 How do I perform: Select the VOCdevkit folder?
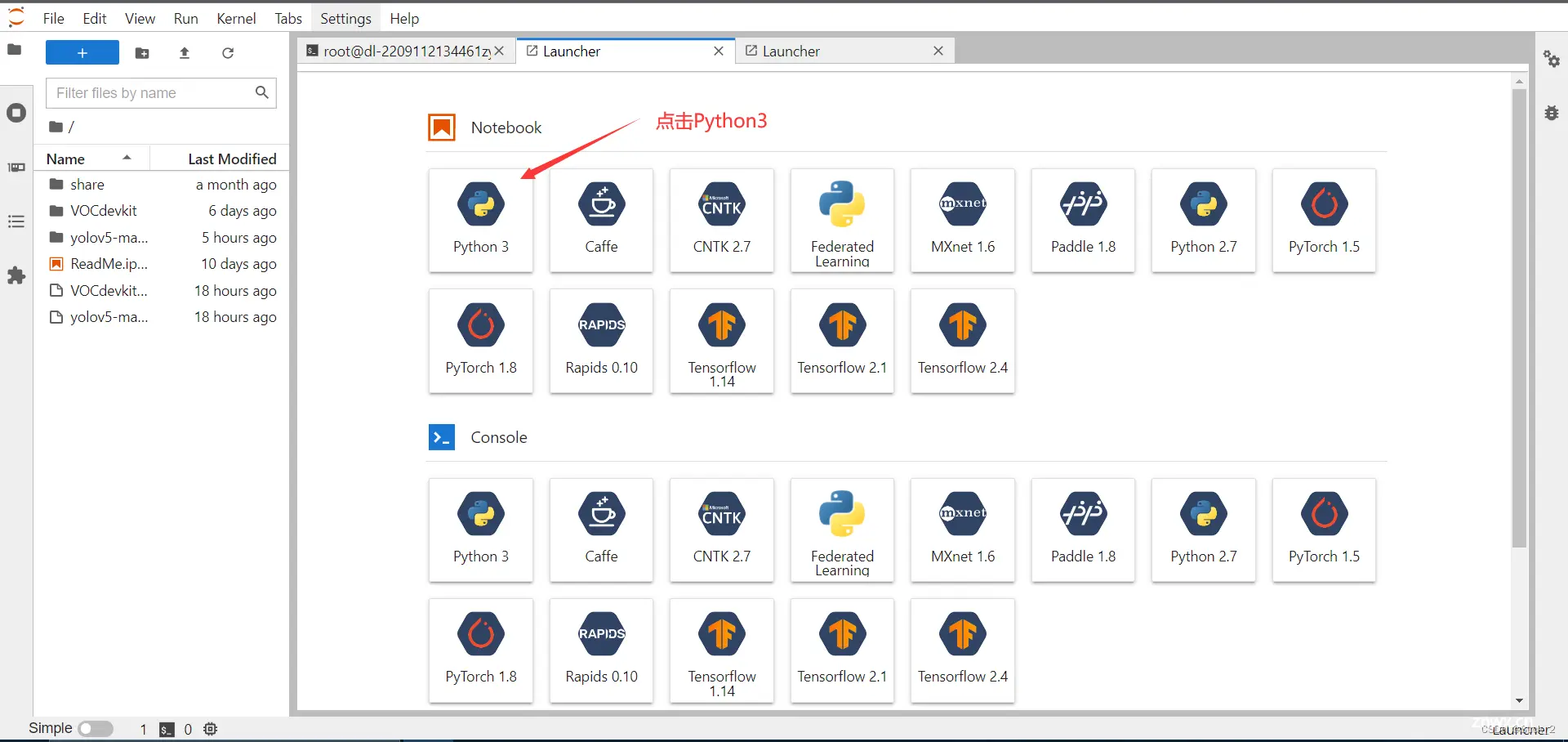(x=163, y=211)
